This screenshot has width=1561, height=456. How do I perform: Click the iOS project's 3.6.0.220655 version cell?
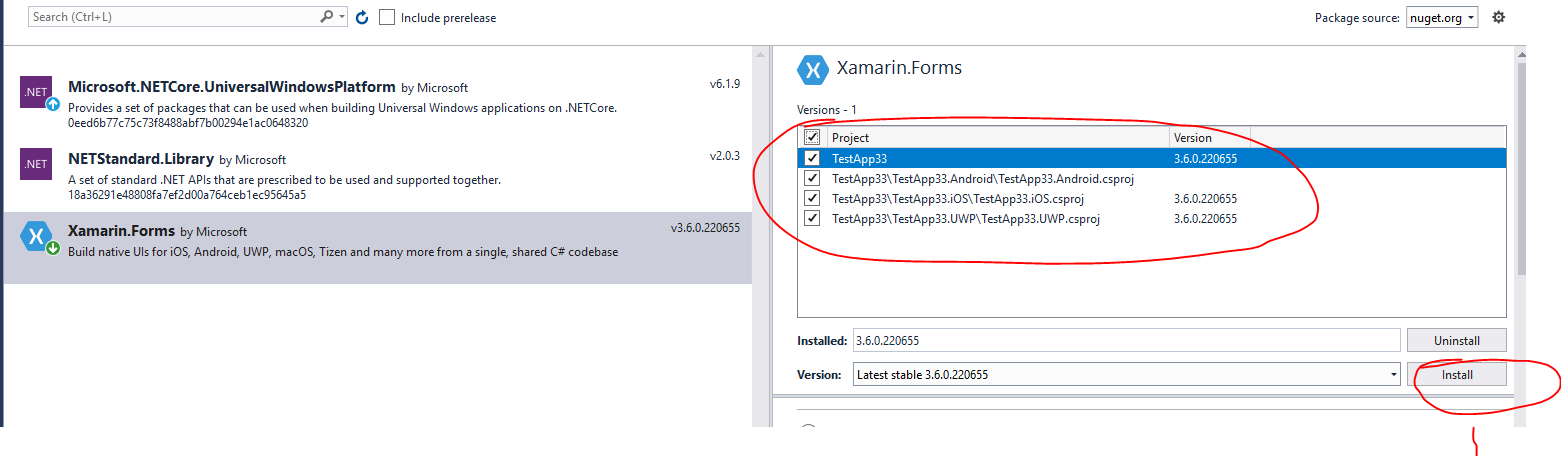(x=1205, y=198)
